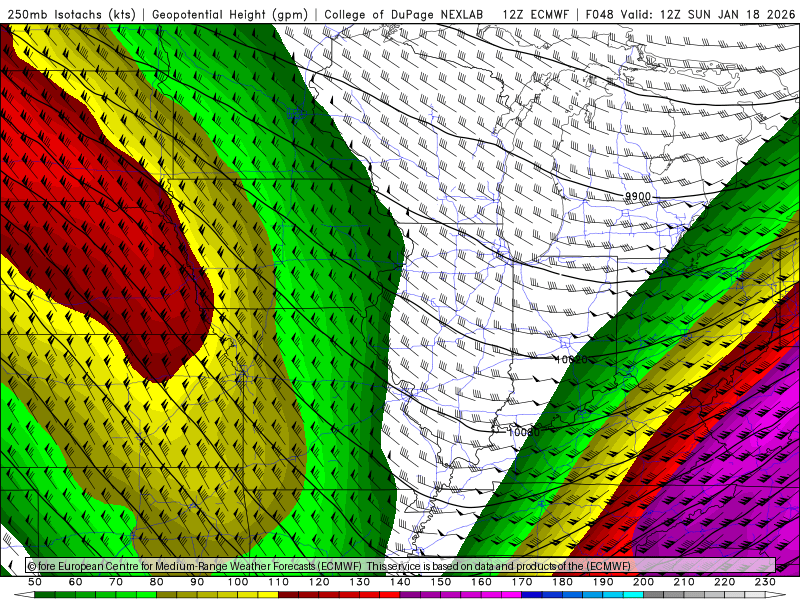Click the deep blue swatch just right of 170

tap(532, 595)
